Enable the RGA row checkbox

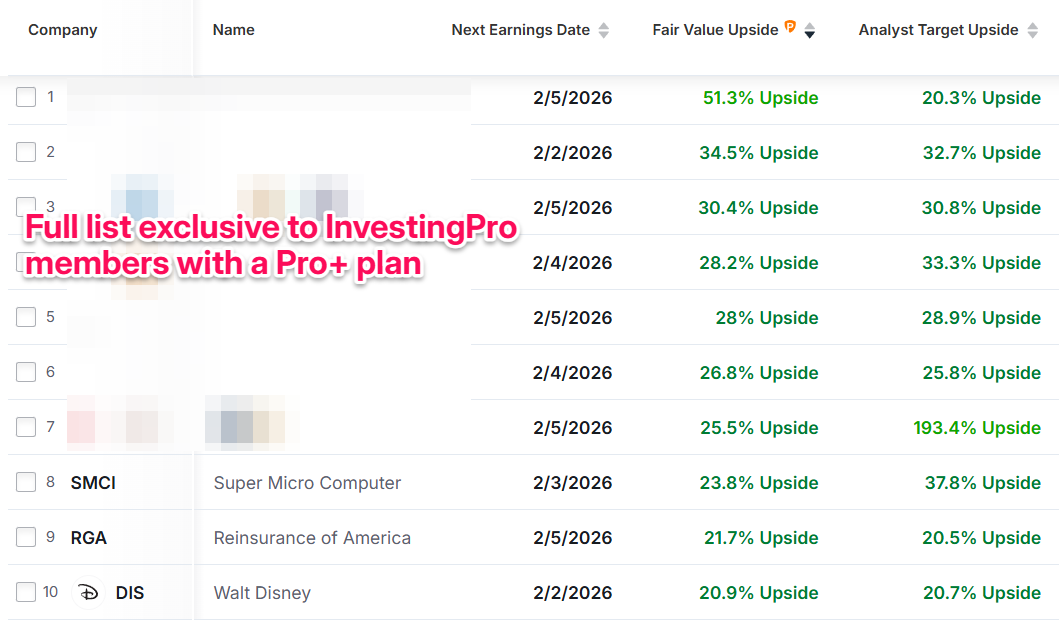[x=26, y=537]
